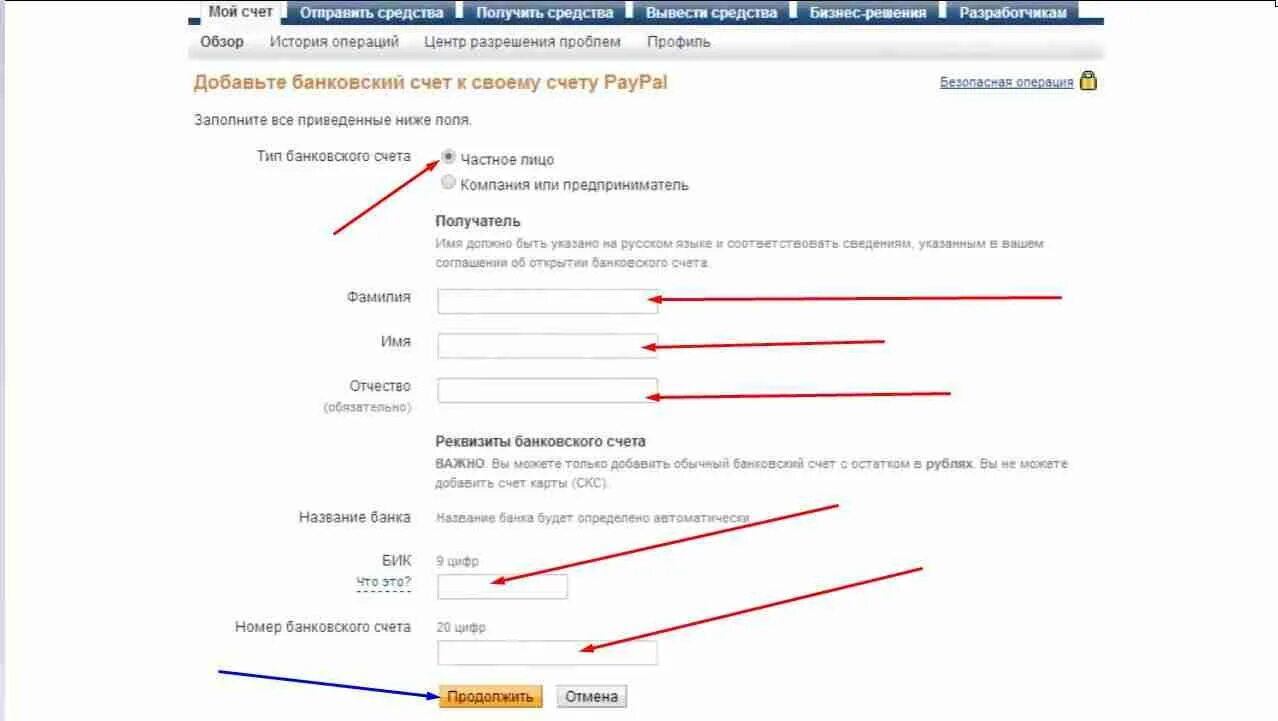This screenshot has height=721, width=1278.
Task: Click the 'Что это?' help link
Action: [x=383, y=582]
